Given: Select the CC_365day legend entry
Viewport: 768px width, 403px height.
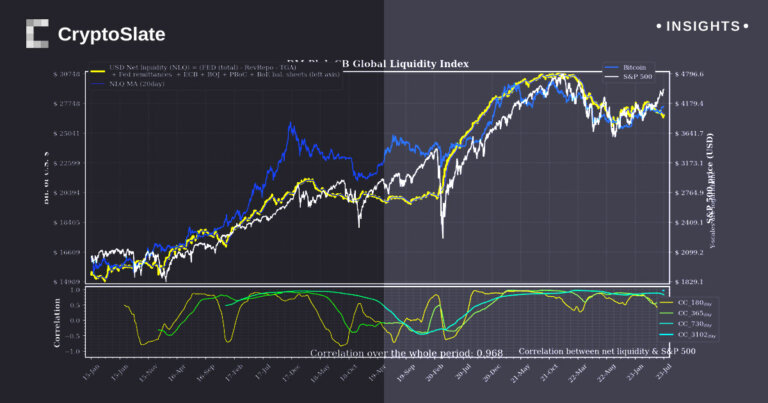Looking at the screenshot, I should [688, 313].
